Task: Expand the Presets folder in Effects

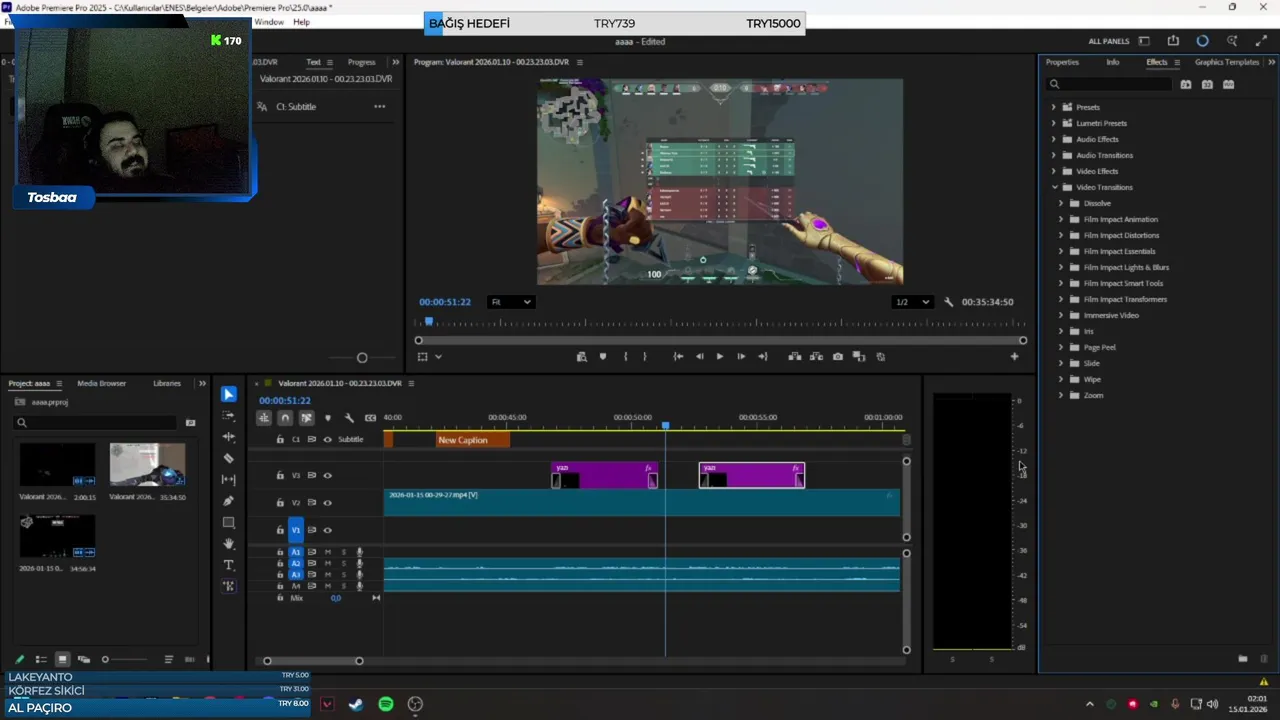Action: pyautogui.click(x=1053, y=107)
